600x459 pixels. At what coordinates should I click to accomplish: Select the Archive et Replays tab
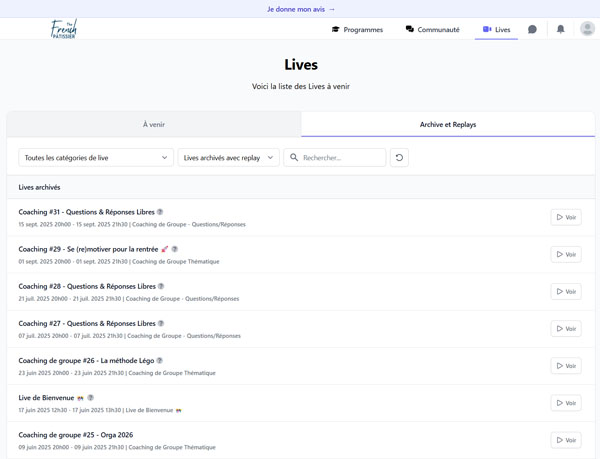coord(447,125)
